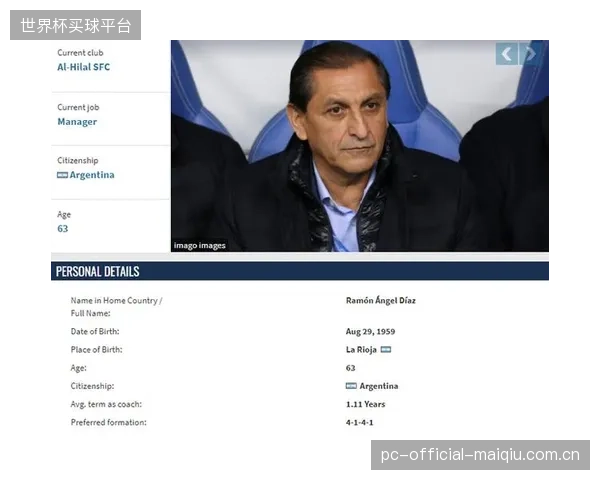
Task: Click the Current job label
Action: (x=78, y=108)
